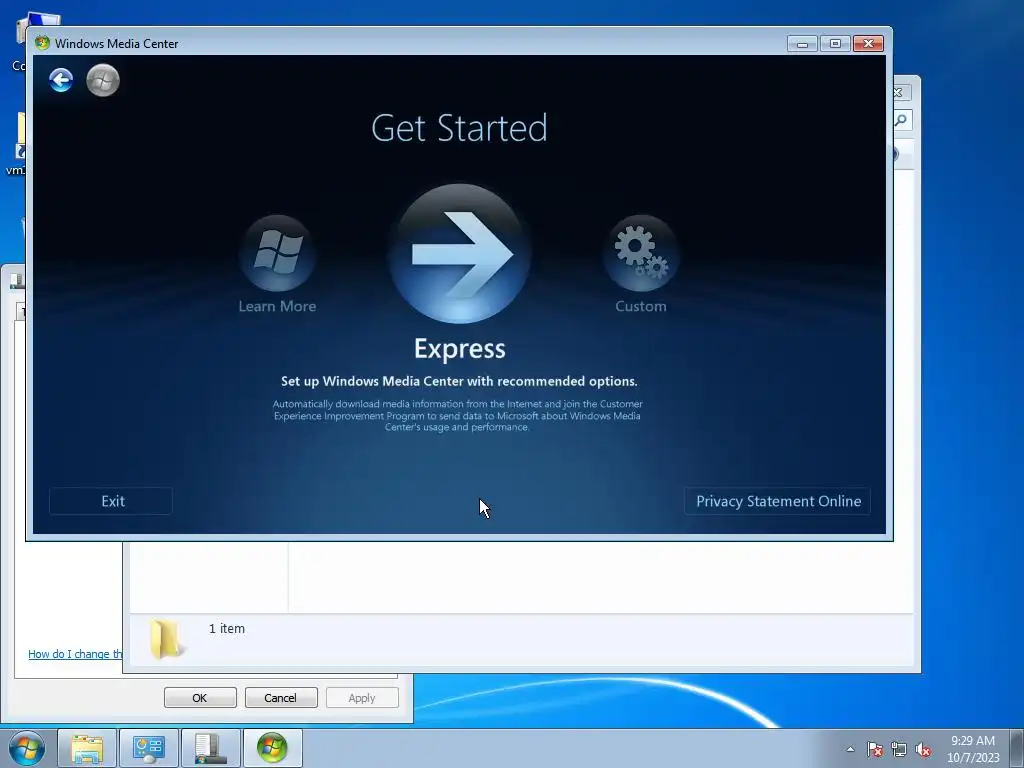The image size is (1024, 768).
Task: Show hidden system tray icons
Action: (850, 749)
